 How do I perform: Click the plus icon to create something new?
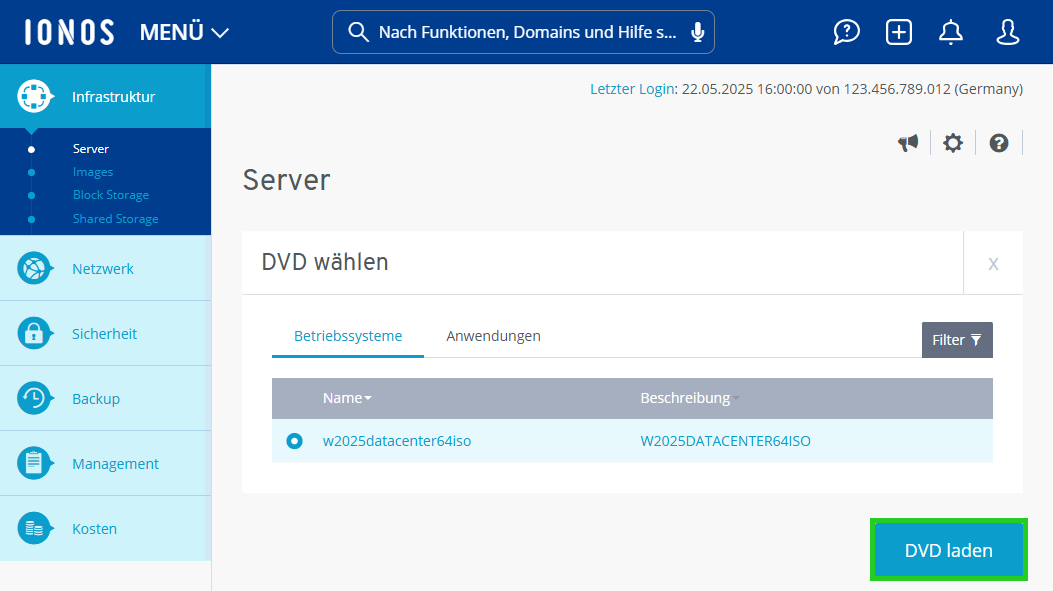(898, 32)
